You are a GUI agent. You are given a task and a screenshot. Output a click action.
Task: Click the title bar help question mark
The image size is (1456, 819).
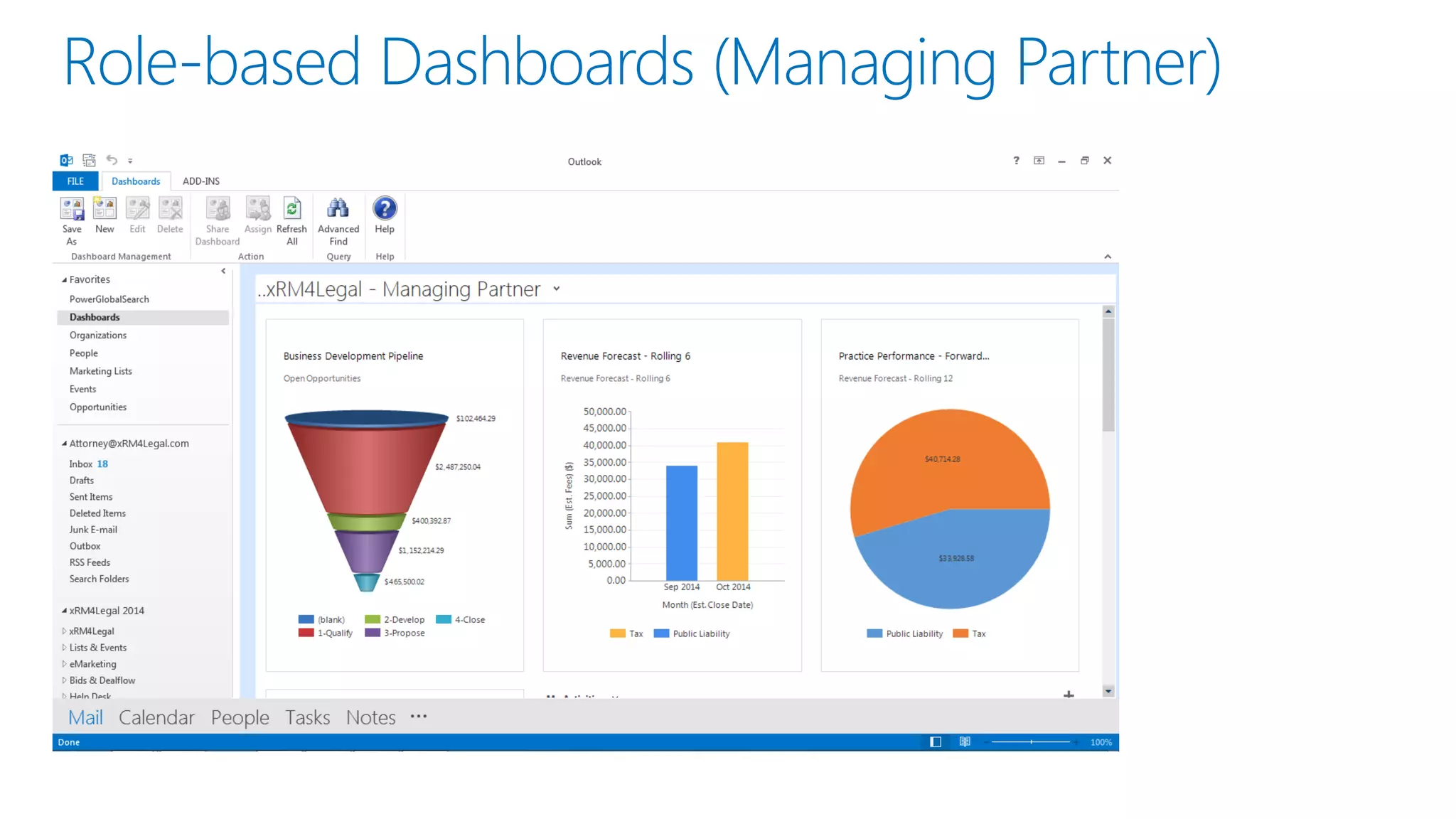click(1016, 161)
